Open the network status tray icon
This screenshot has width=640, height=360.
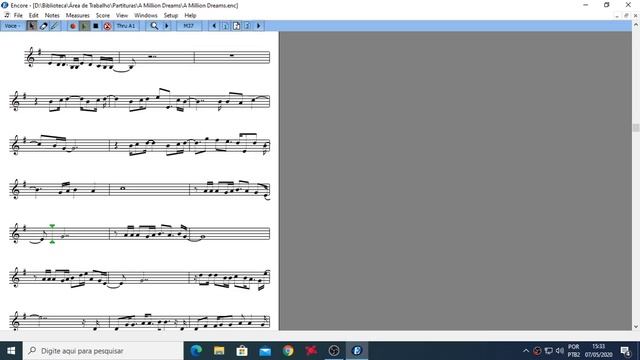pyautogui.click(x=549, y=351)
